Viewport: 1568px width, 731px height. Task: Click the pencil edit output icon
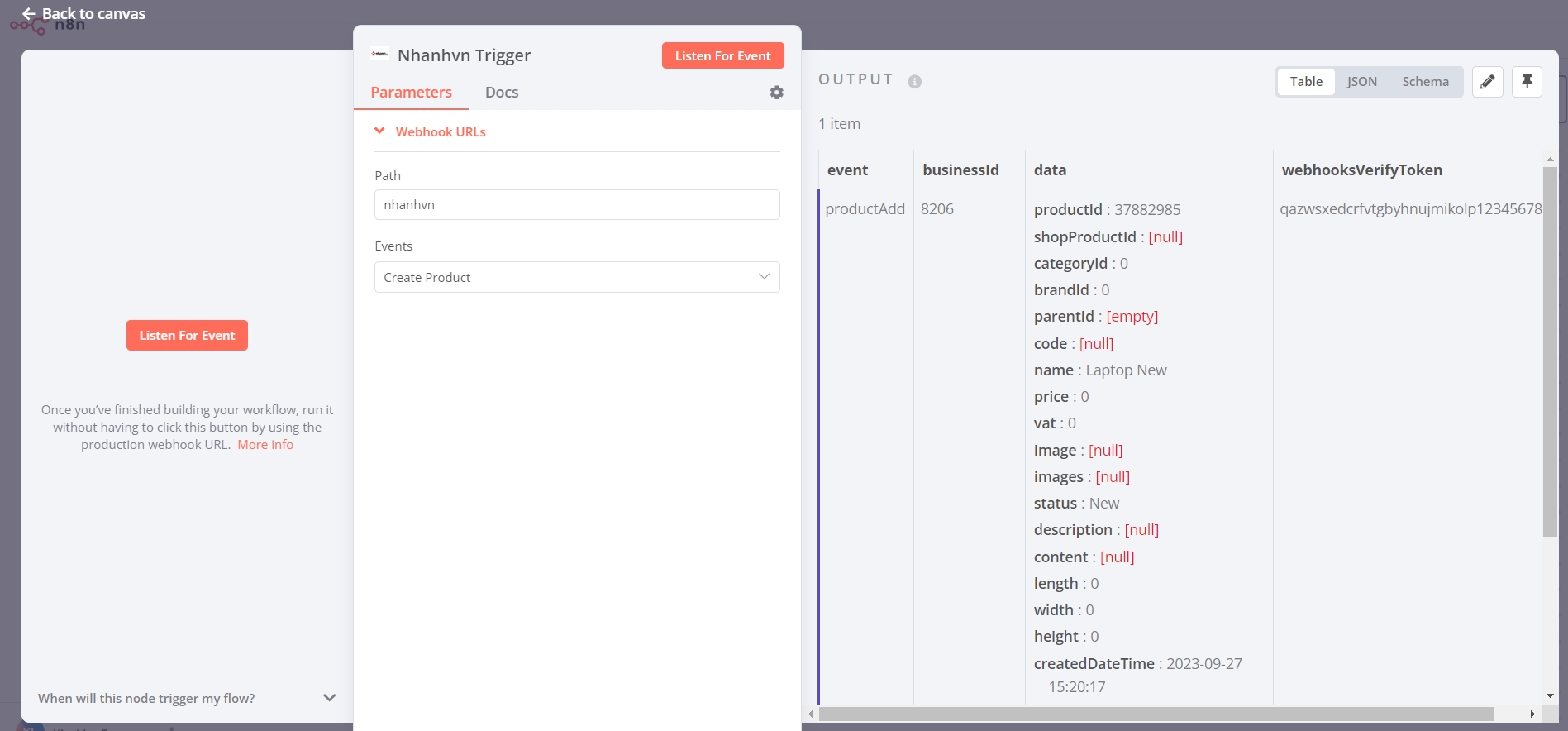(1487, 81)
